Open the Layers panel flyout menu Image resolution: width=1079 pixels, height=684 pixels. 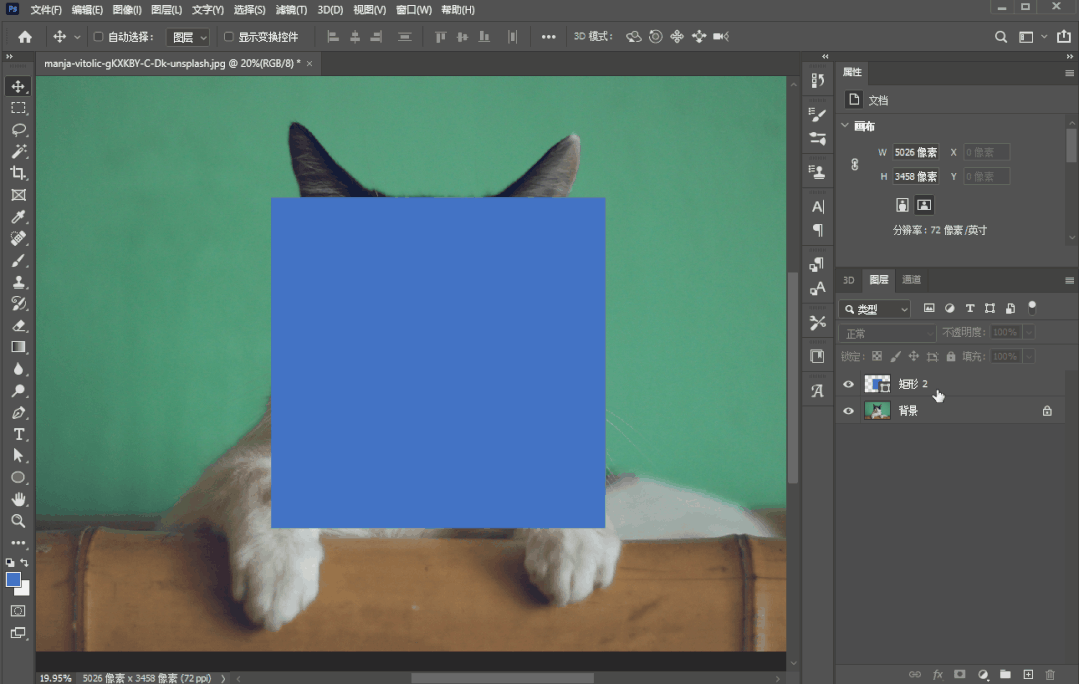(x=1069, y=280)
